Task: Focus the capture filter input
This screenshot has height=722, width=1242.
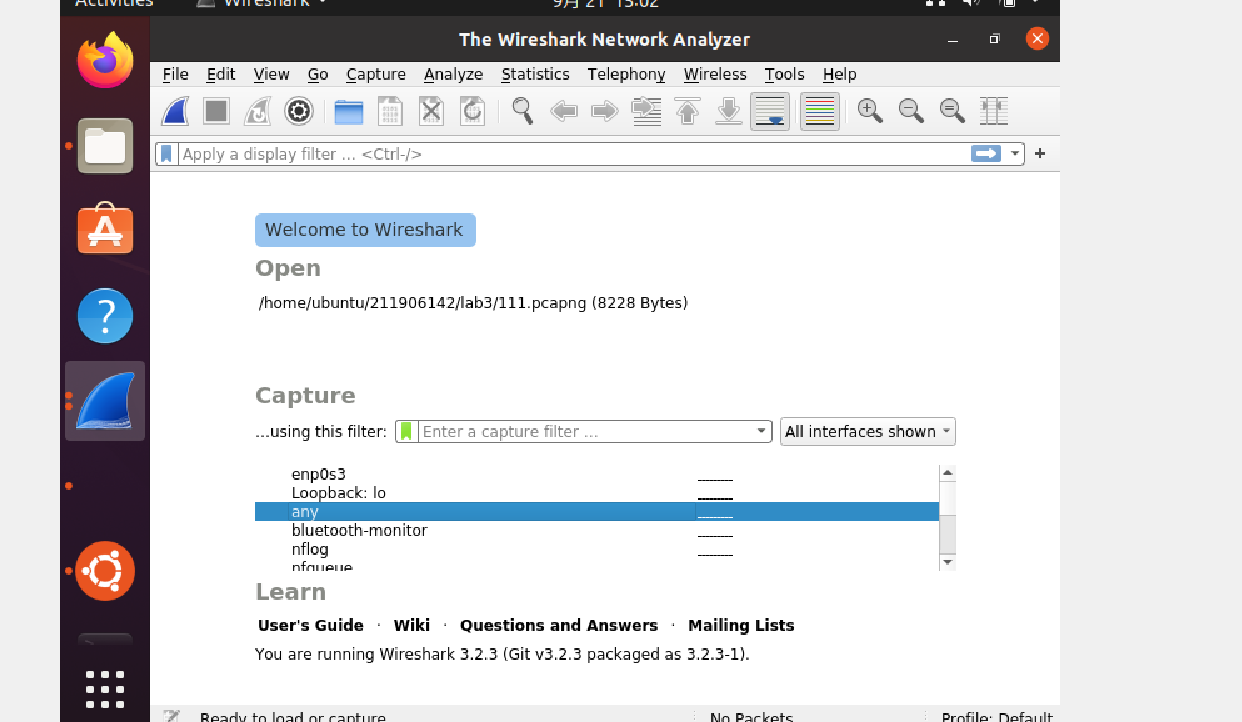Action: click(585, 432)
